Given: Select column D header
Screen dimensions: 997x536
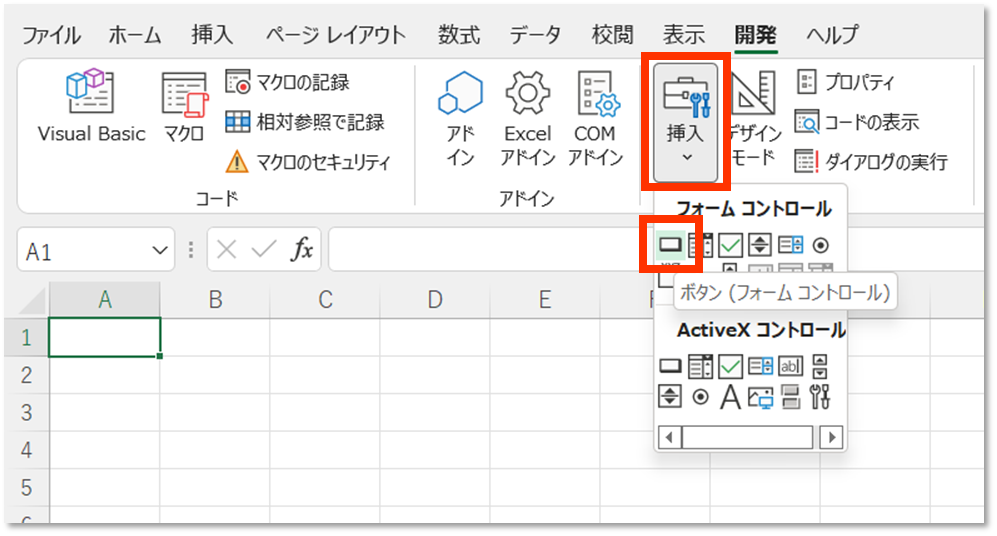Looking at the screenshot, I should pyautogui.click(x=435, y=299).
